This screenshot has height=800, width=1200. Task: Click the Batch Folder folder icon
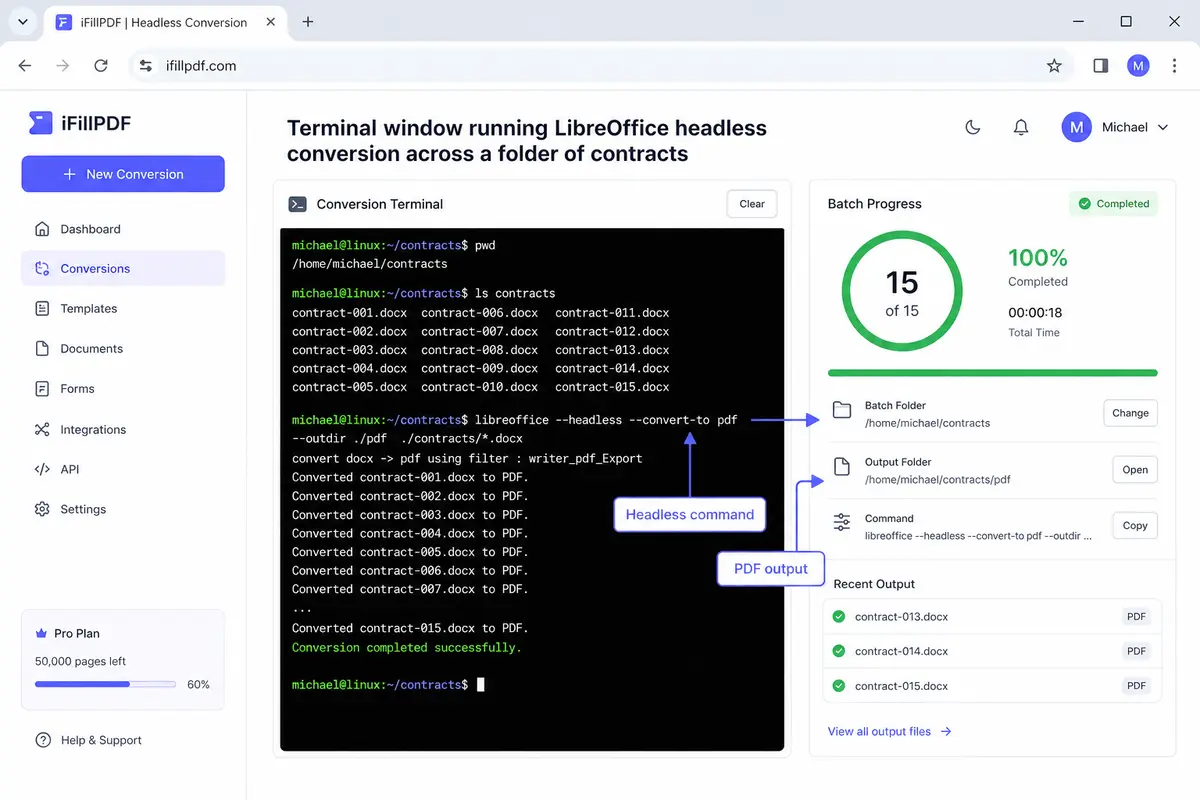842,410
